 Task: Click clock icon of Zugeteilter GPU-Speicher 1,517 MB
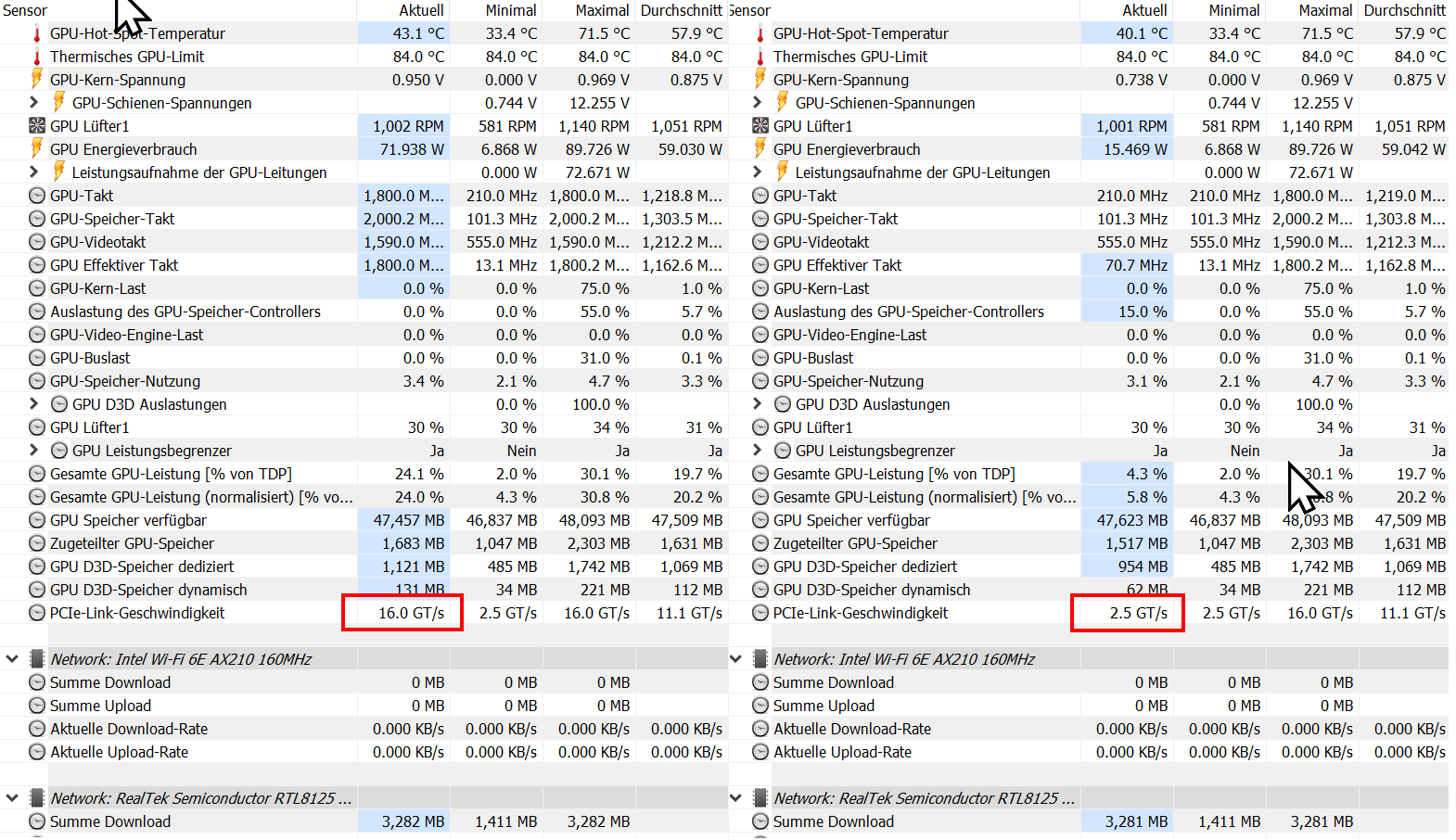point(760,543)
